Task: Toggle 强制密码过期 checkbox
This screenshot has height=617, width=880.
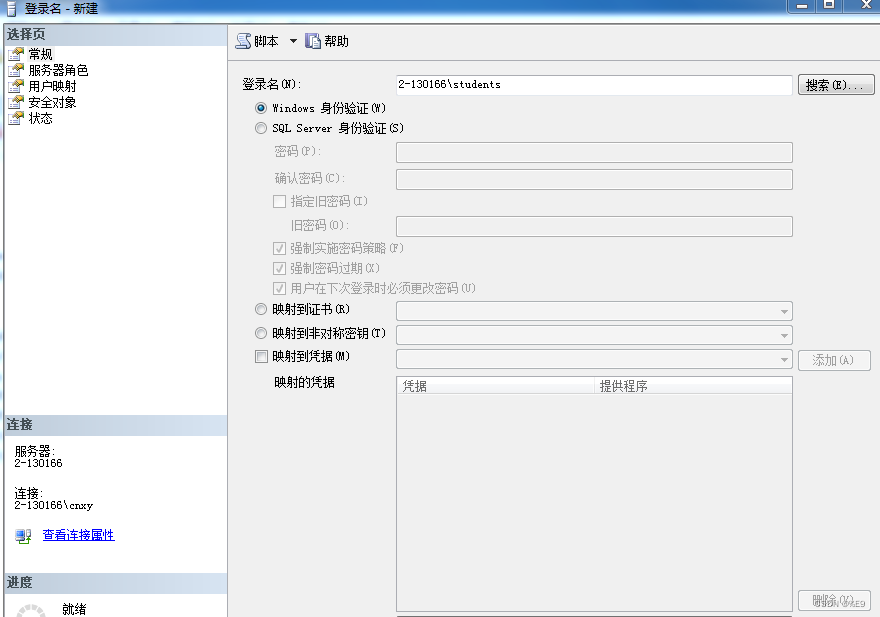Action: point(279,268)
